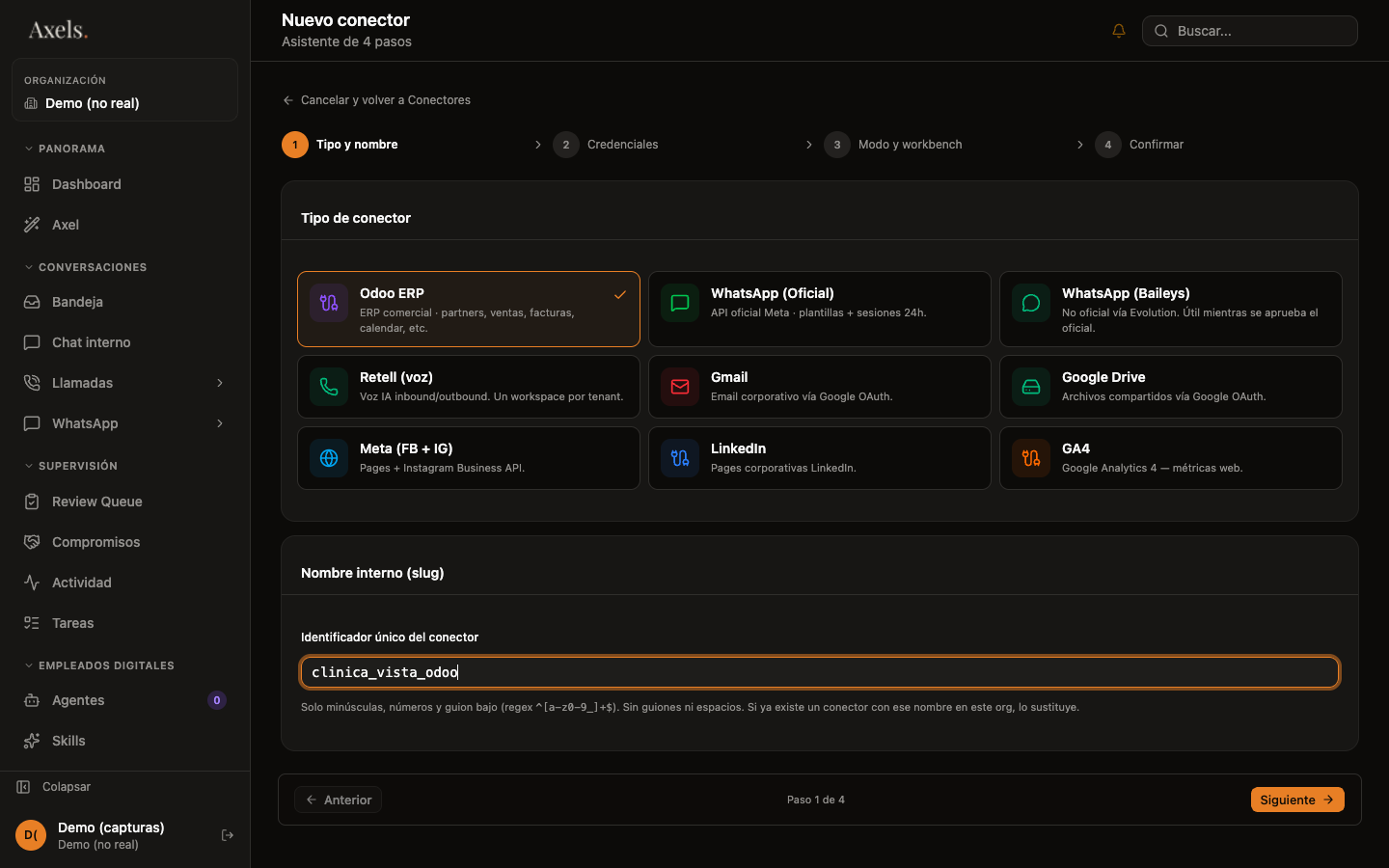Collapse the SUPERVISIÓN sidebar section
Viewport: 1389px width, 868px height.
pyautogui.click(x=70, y=466)
